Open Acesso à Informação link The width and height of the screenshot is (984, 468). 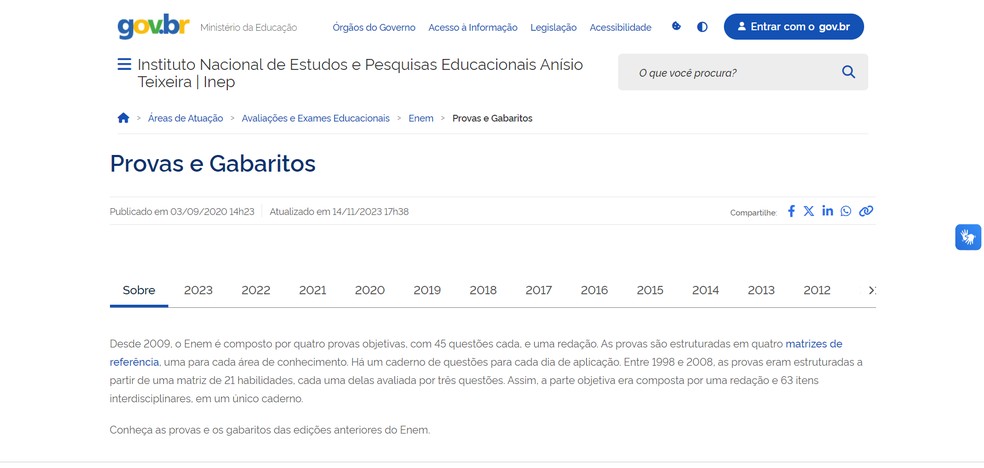[x=473, y=28]
